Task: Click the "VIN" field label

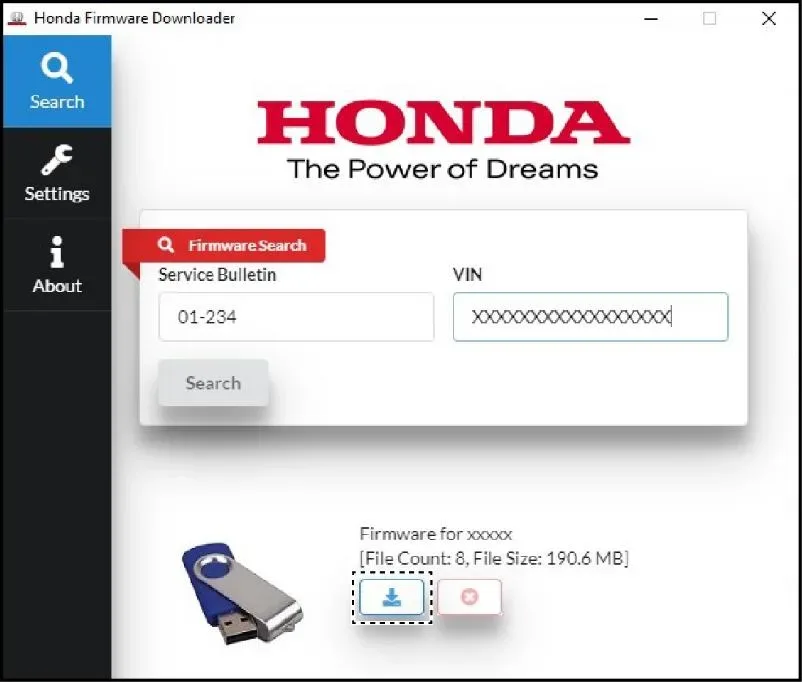Action: (467, 275)
